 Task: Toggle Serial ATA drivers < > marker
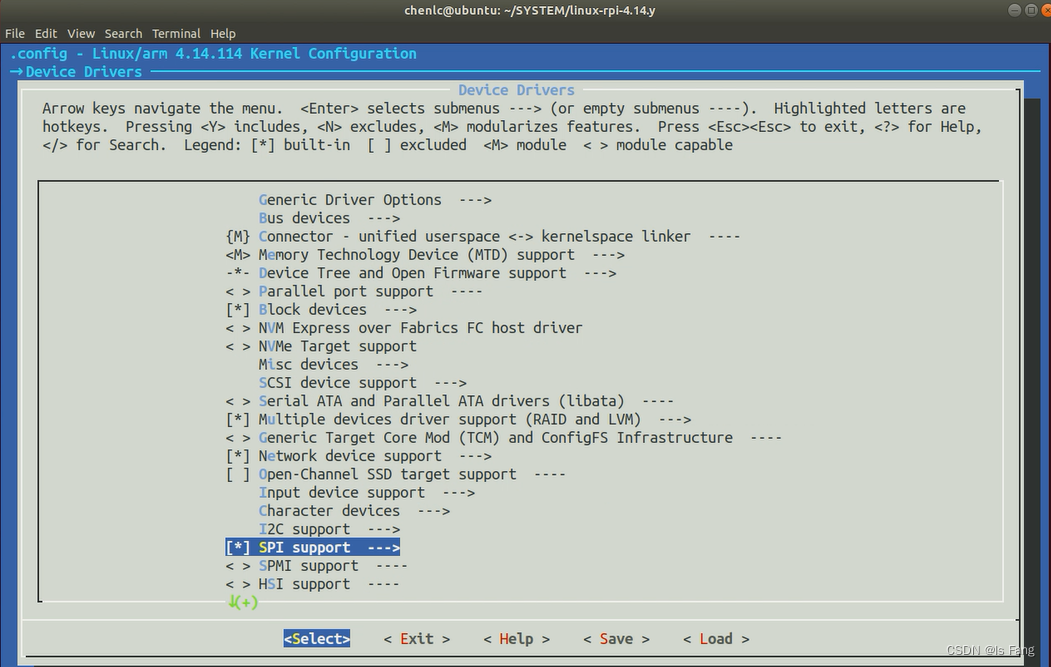(238, 402)
